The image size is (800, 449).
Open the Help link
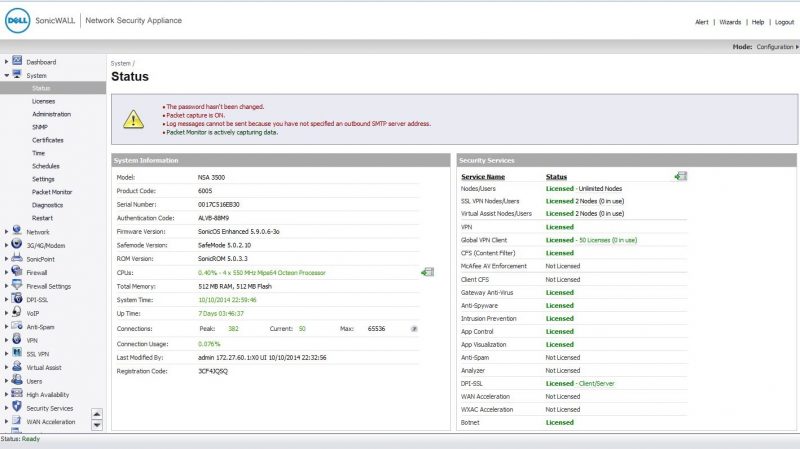pyautogui.click(x=758, y=22)
